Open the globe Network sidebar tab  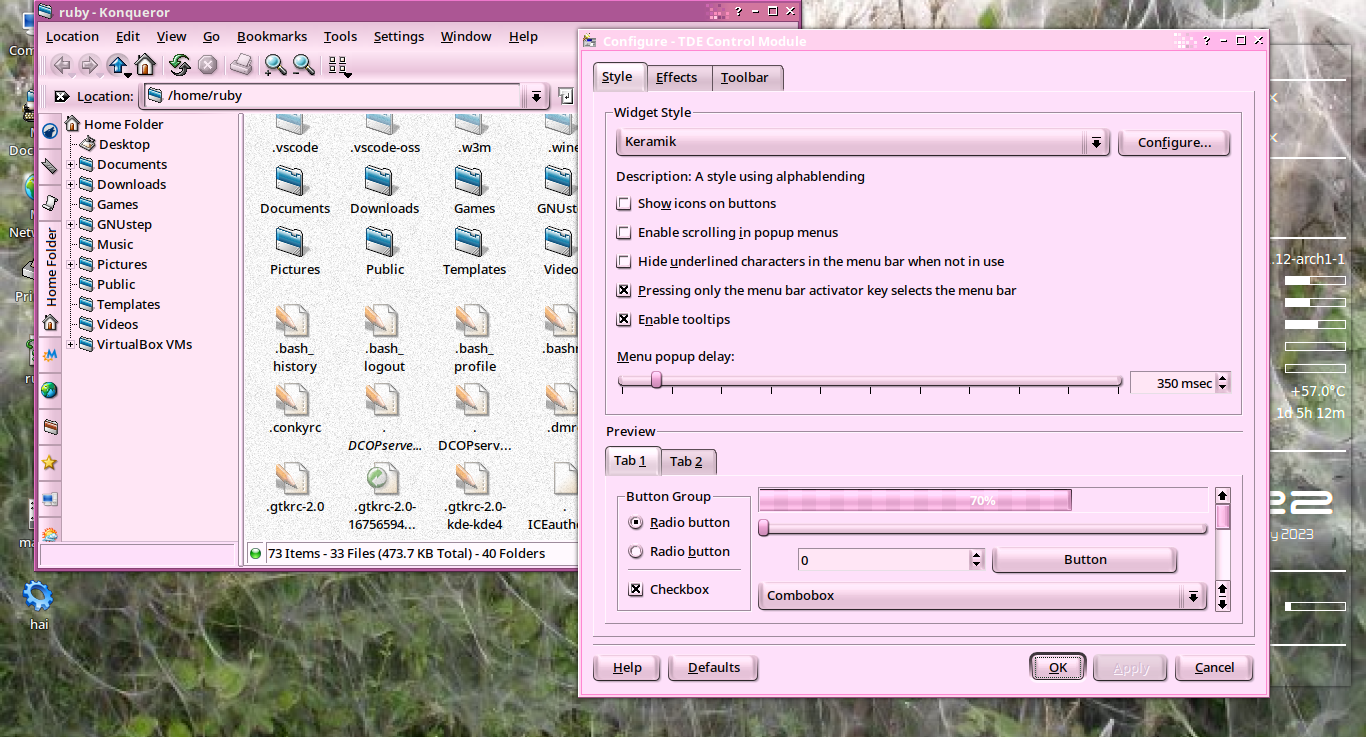pos(50,390)
